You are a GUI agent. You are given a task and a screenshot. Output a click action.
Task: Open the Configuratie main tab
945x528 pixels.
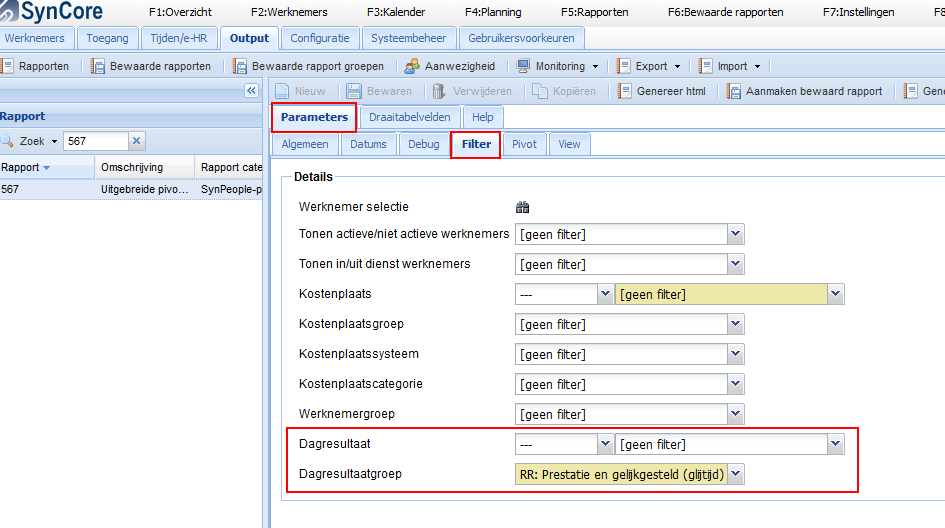tap(320, 38)
